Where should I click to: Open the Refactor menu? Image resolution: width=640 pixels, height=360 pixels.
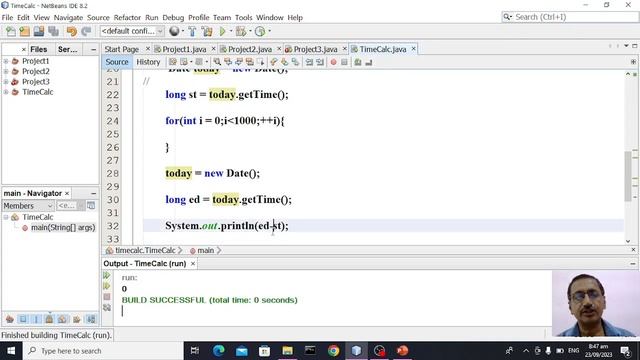(127, 18)
